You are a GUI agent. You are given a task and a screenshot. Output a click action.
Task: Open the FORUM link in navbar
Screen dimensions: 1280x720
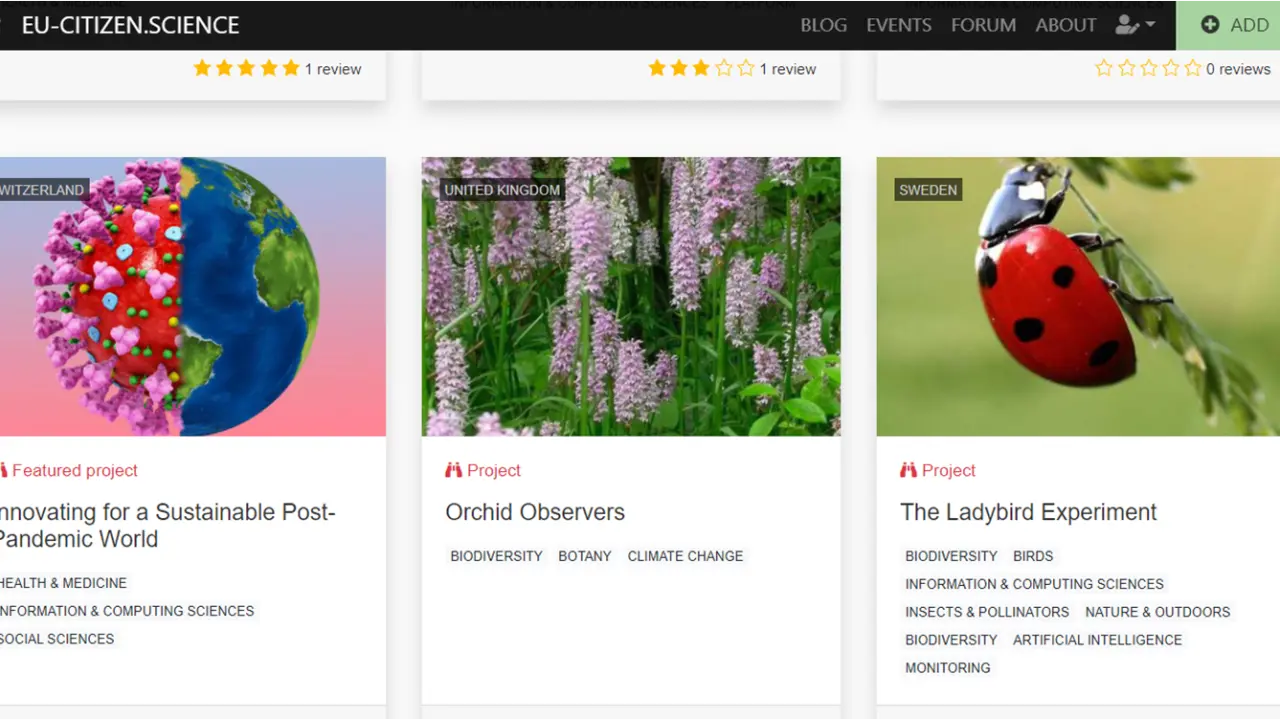tap(983, 25)
